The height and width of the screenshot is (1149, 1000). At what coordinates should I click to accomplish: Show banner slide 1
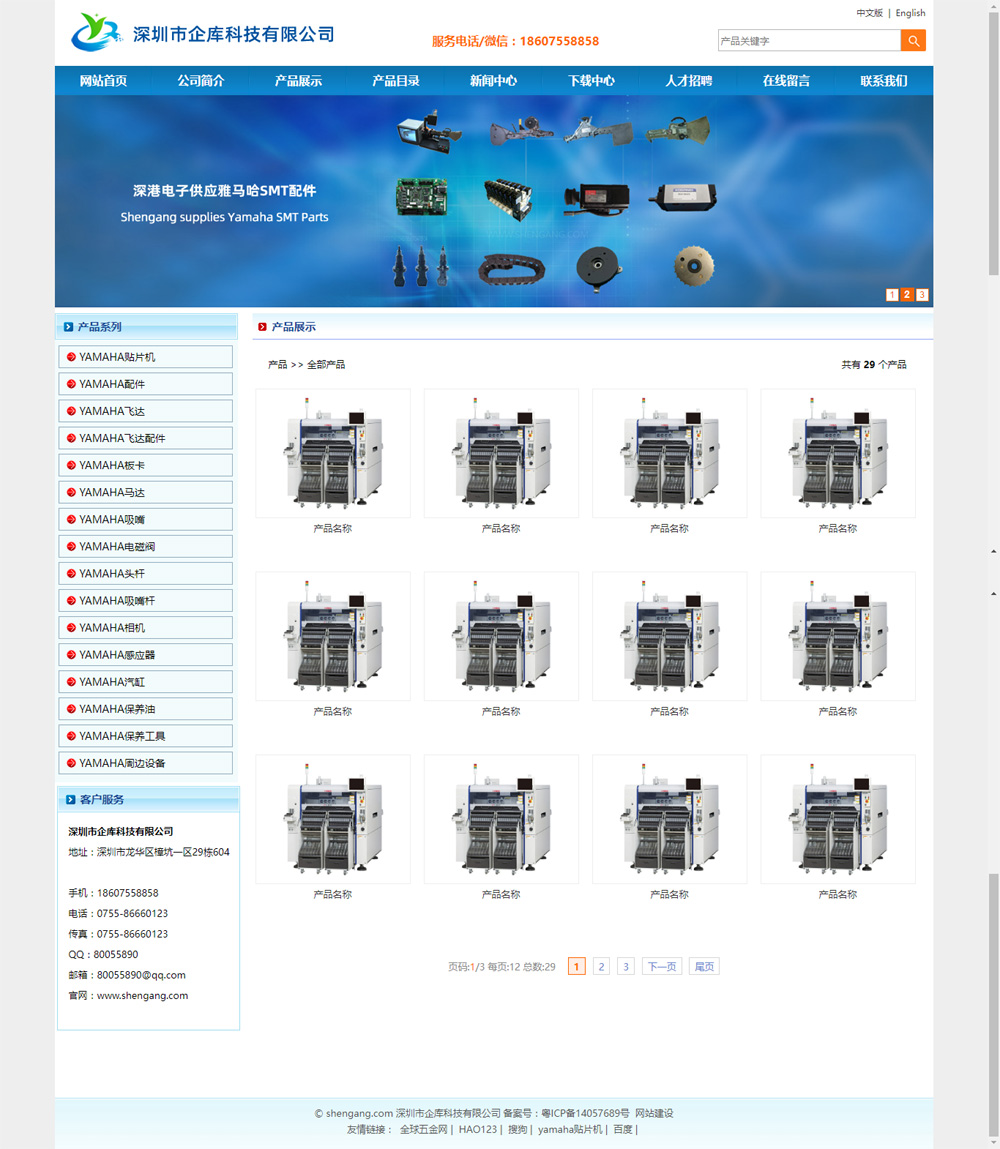892,295
